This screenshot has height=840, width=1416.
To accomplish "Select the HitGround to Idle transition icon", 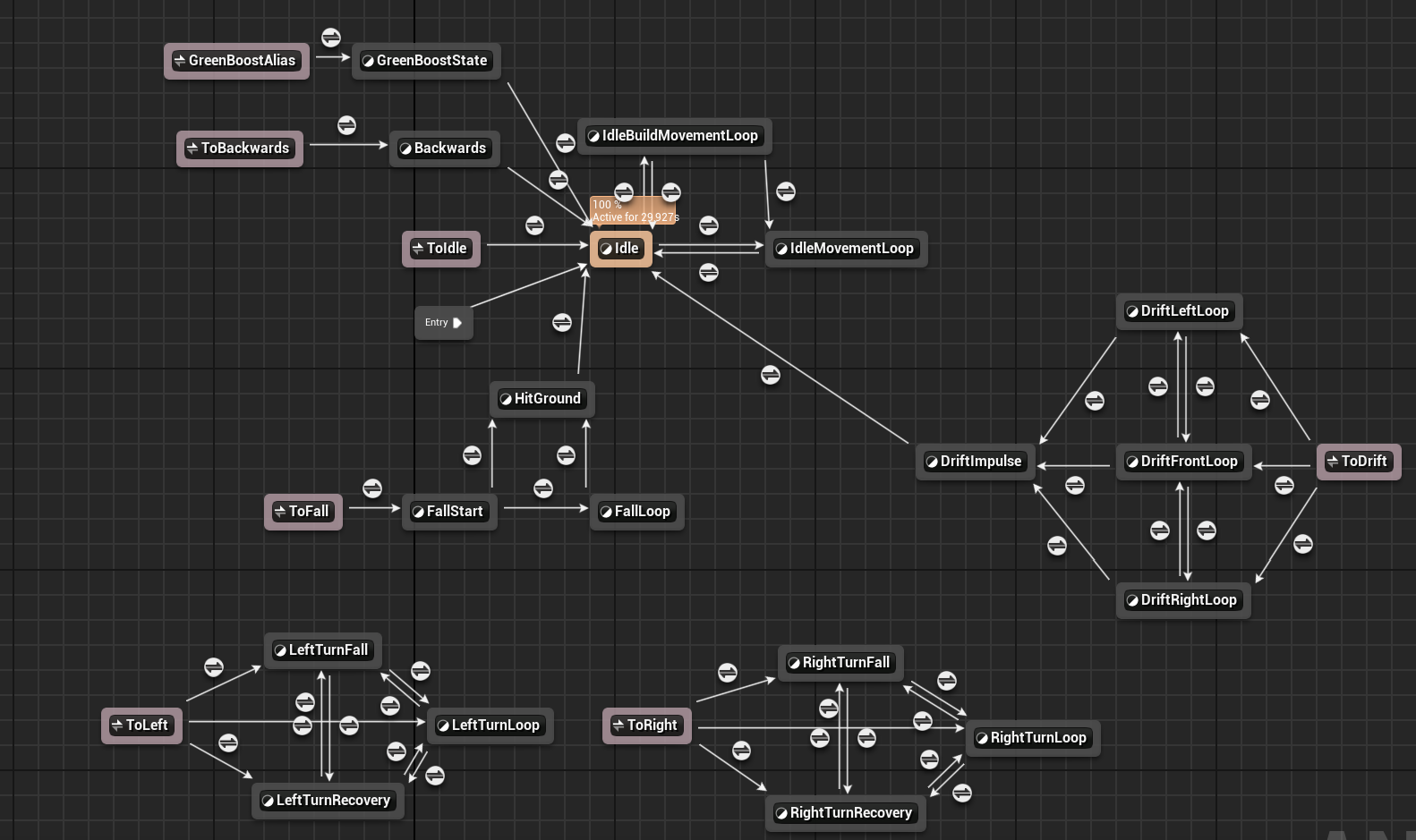I will [562, 322].
